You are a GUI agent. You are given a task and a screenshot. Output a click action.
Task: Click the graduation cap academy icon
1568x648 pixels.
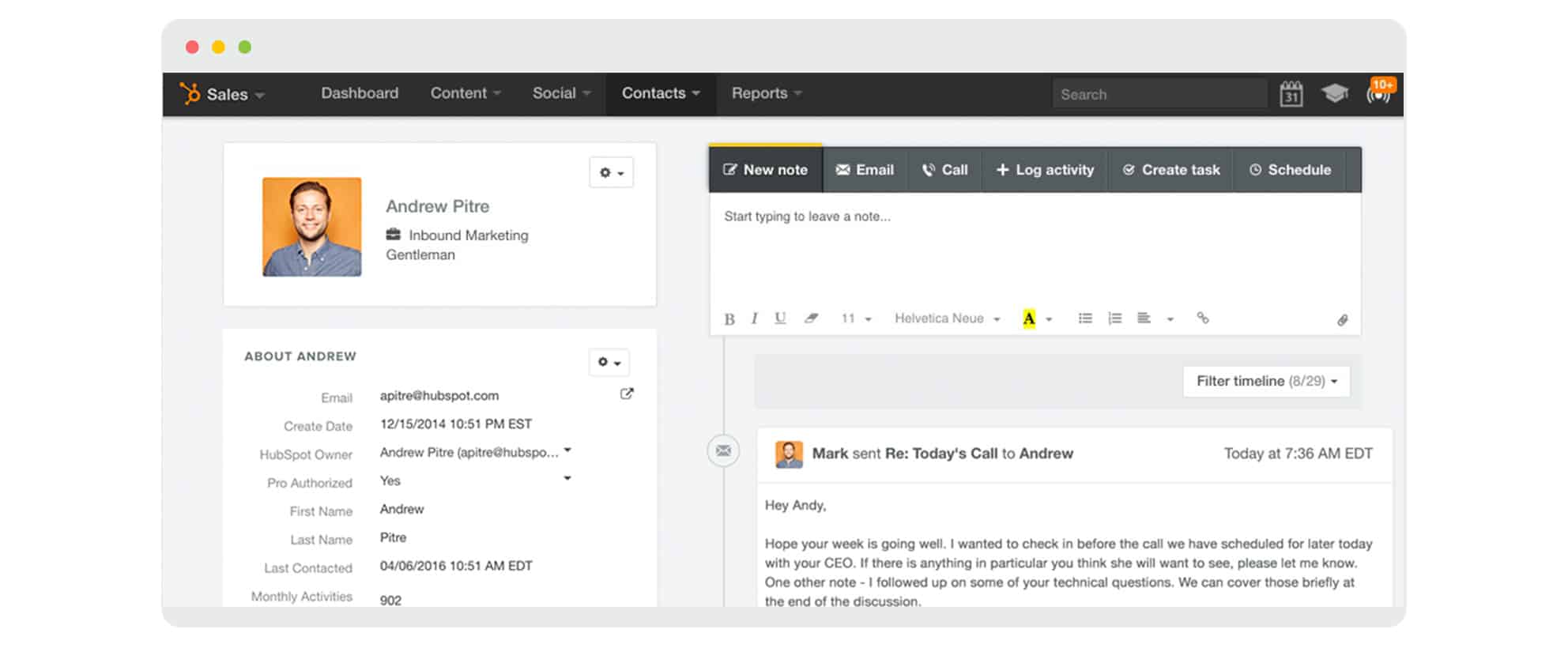click(x=1335, y=93)
